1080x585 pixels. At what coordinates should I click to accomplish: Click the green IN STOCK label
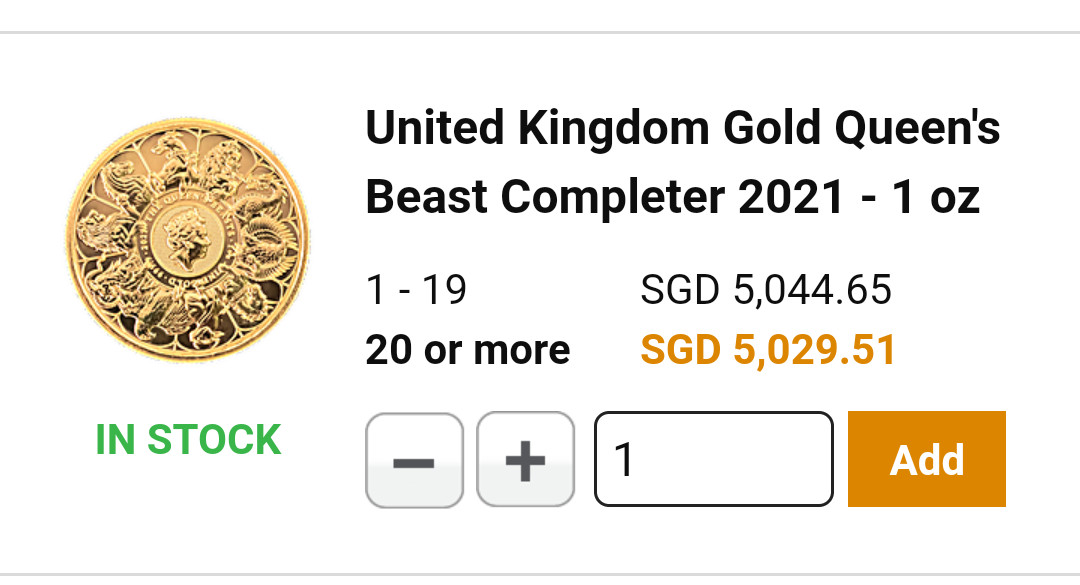tap(188, 440)
